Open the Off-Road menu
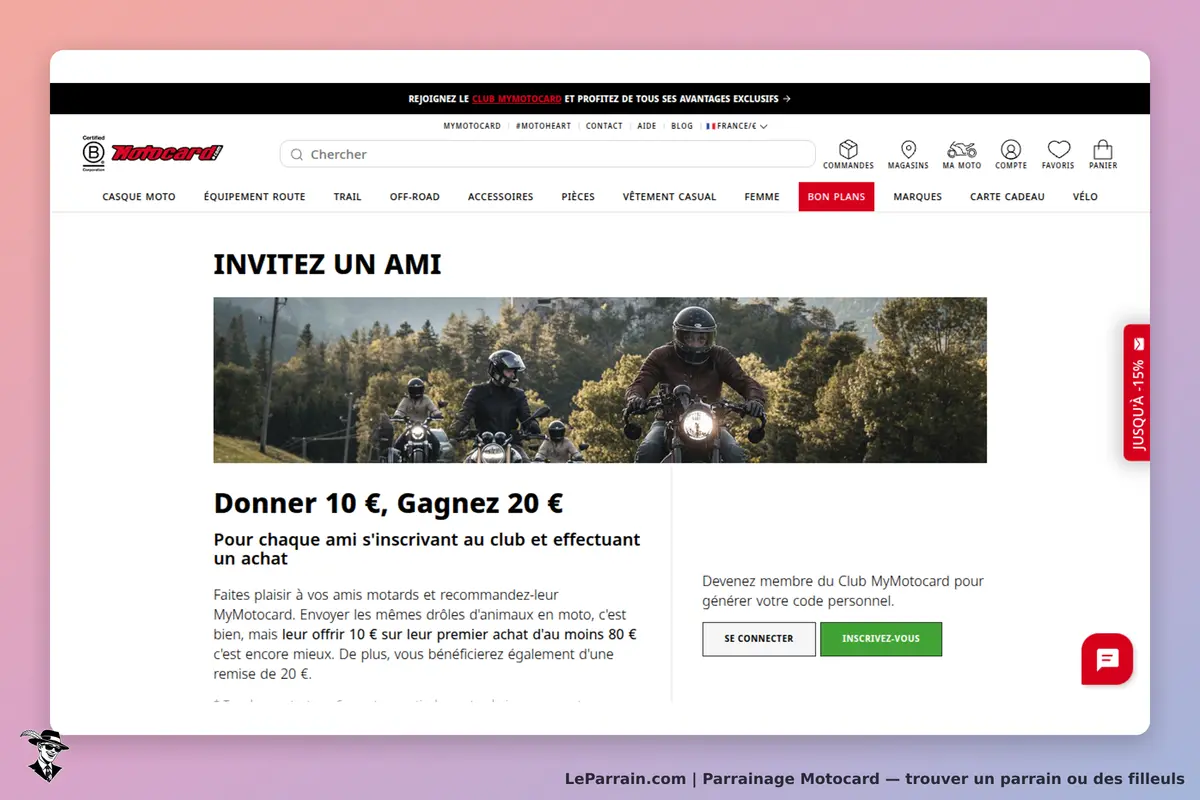Viewport: 1200px width, 800px height. coord(415,197)
